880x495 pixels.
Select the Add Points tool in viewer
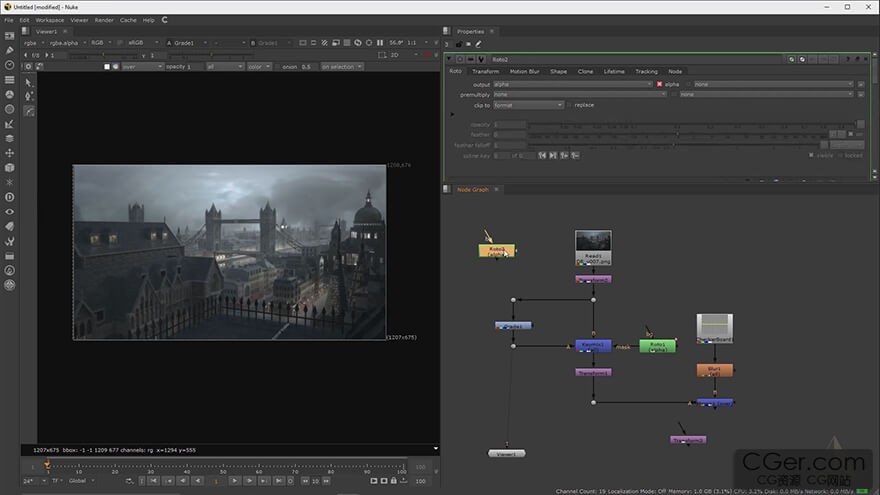(x=29, y=97)
